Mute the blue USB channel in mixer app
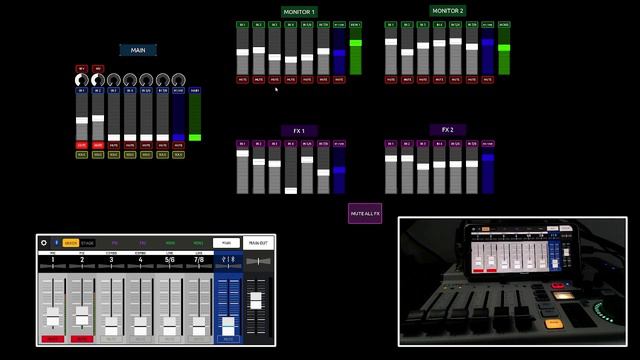This screenshot has height=360, width=640. tap(228, 339)
